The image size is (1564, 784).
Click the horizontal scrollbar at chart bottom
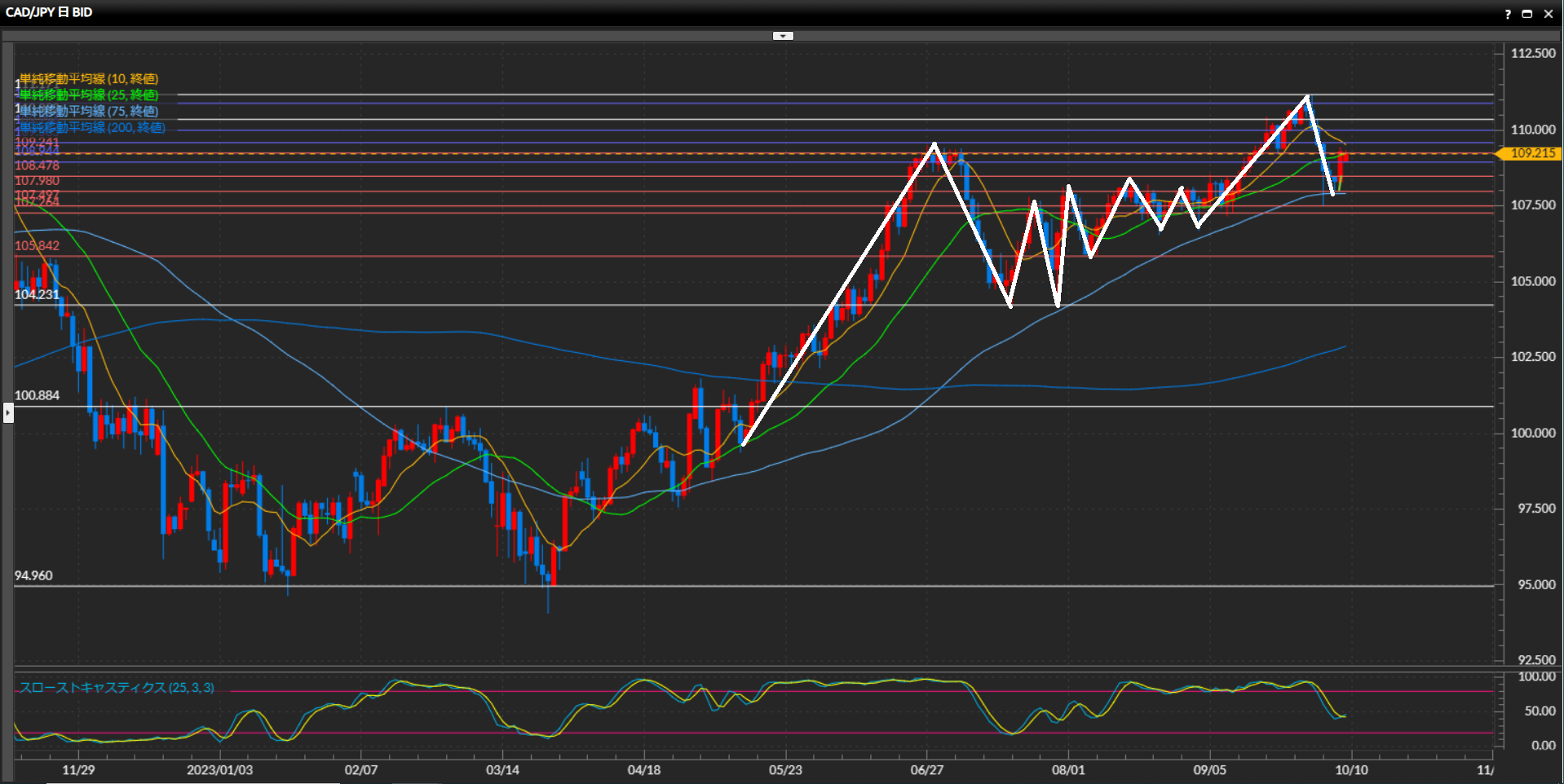coord(192,782)
